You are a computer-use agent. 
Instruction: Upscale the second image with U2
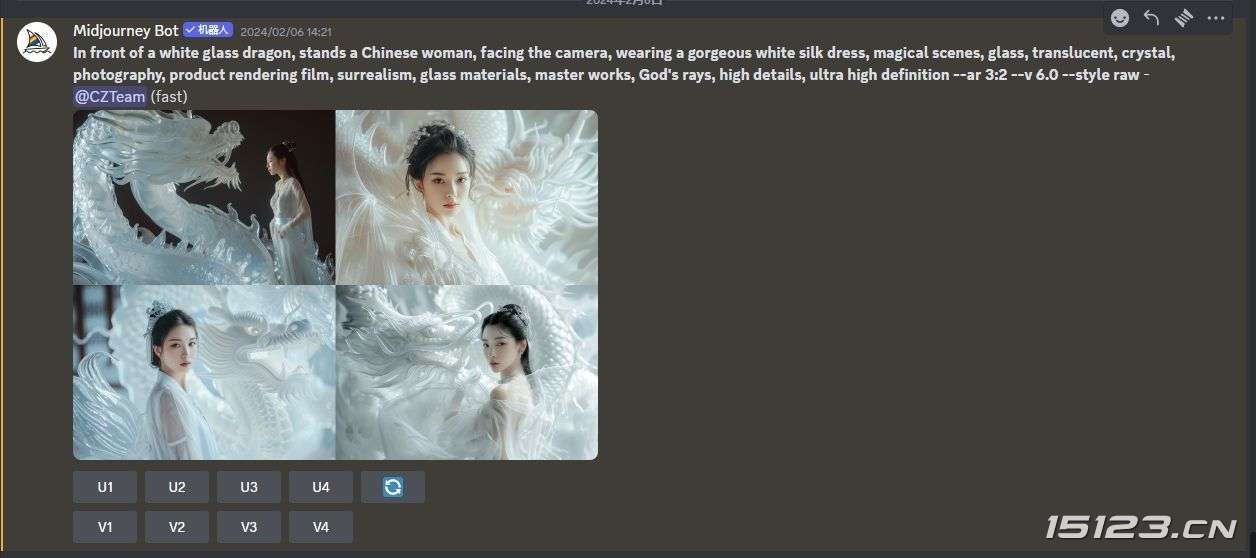coord(177,487)
